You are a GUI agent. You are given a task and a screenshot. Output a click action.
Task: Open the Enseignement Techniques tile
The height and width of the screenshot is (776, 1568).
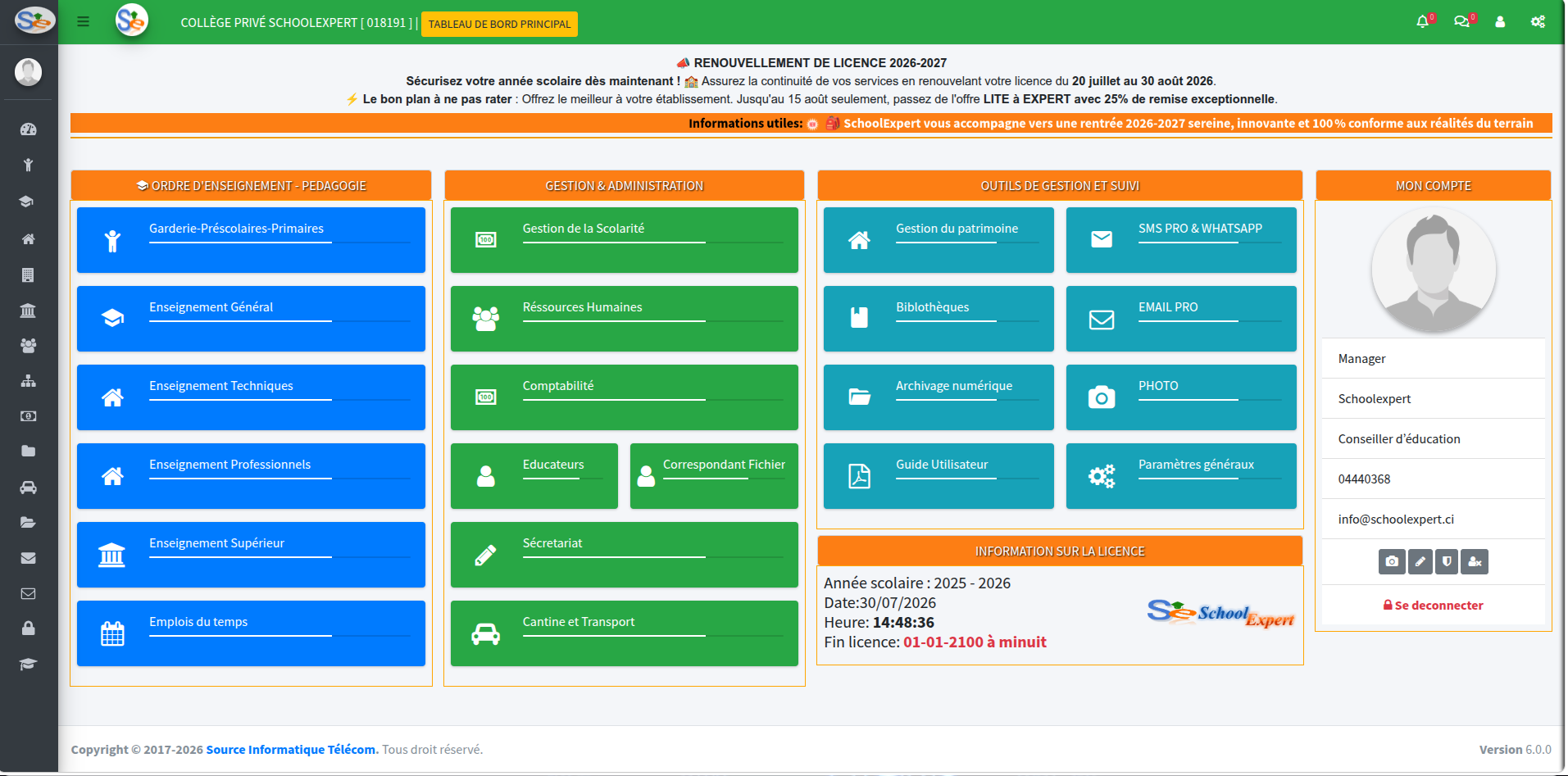tap(251, 397)
